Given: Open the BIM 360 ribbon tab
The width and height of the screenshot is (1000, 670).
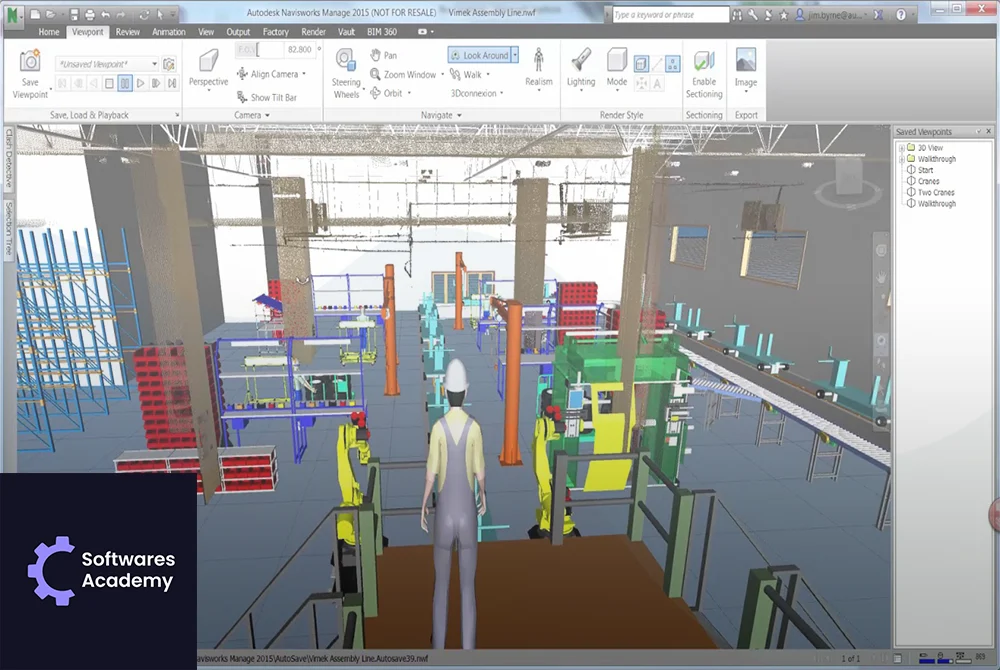Looking at the screenshot, I should pos(381,32).
